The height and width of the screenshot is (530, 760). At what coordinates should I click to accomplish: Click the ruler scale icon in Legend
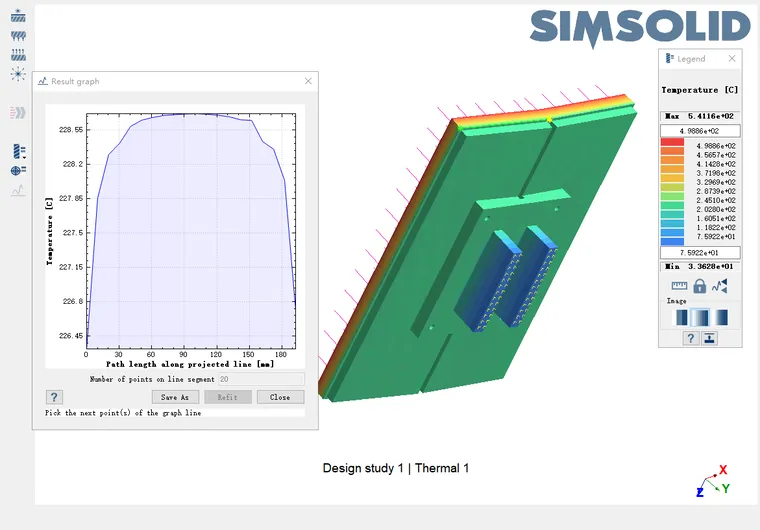coord(679,286)
